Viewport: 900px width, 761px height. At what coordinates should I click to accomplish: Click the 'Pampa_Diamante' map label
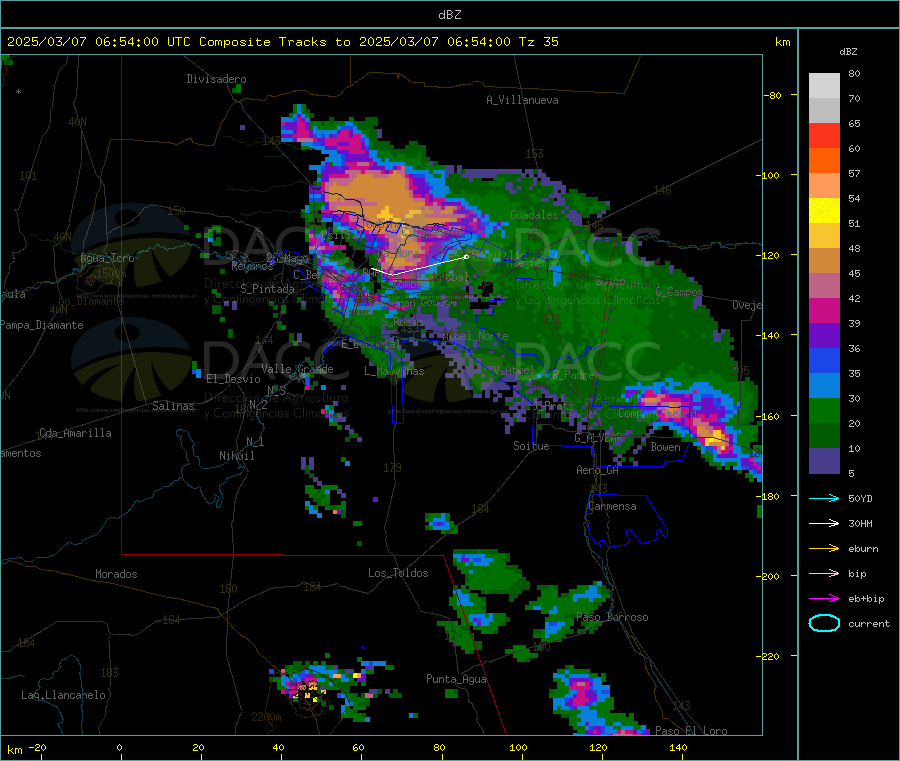click(42, 325)
